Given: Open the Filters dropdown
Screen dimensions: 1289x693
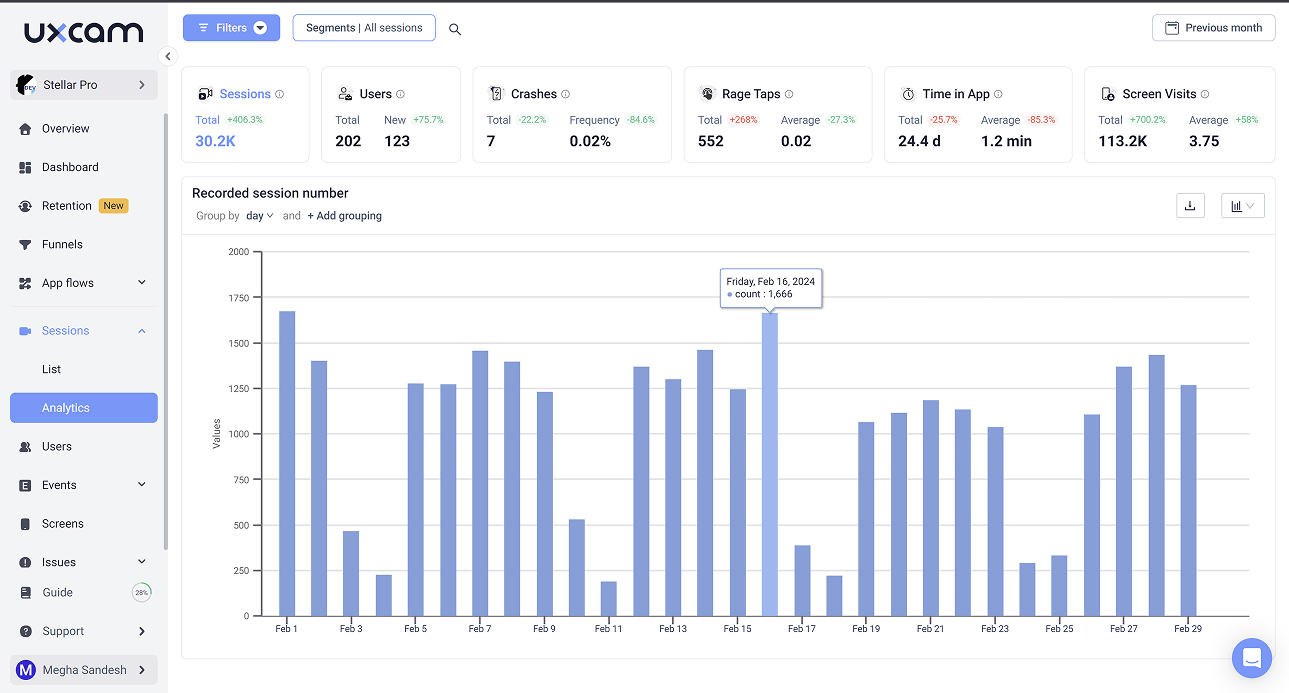Looking at the screenshot, I should pyautogui.click(x=231, y=28).
